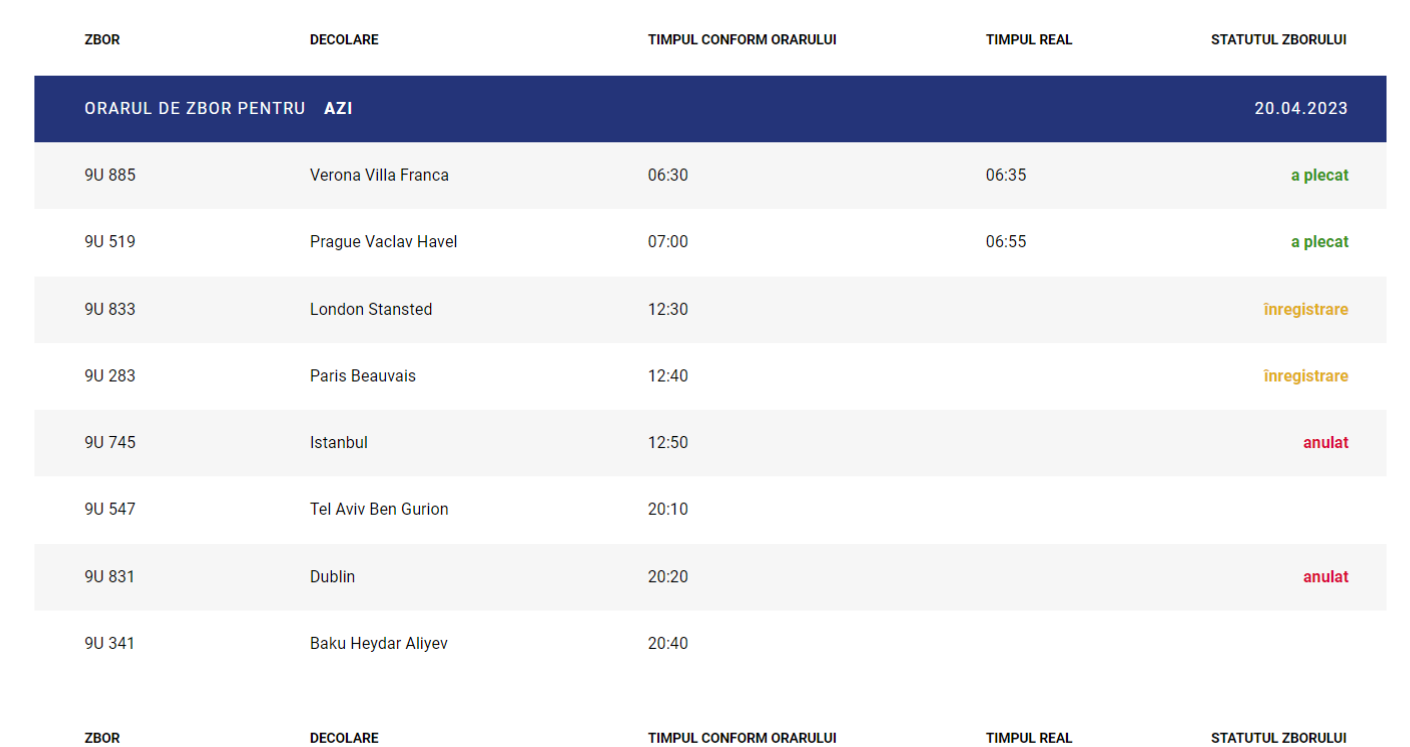Image resolution: width=1410 pixels, height=747 pixels.
Task: Open the Tel Aviv Ben Gurion flight
Action: coord(379,509)
